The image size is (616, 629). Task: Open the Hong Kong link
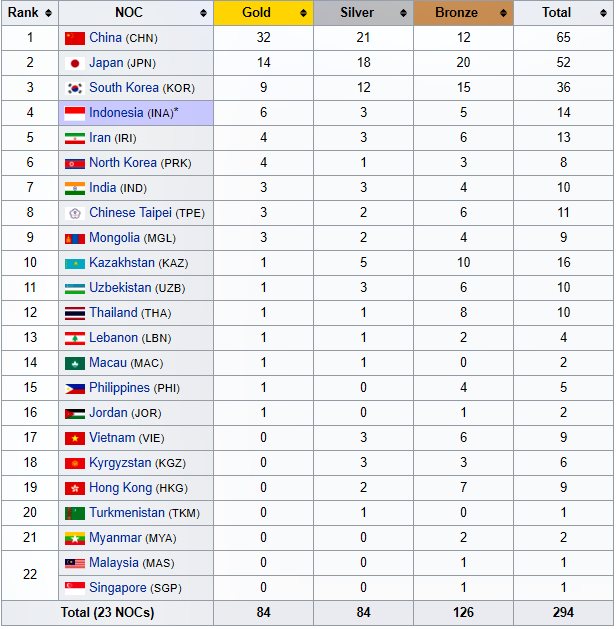click(x=121, y=487)
